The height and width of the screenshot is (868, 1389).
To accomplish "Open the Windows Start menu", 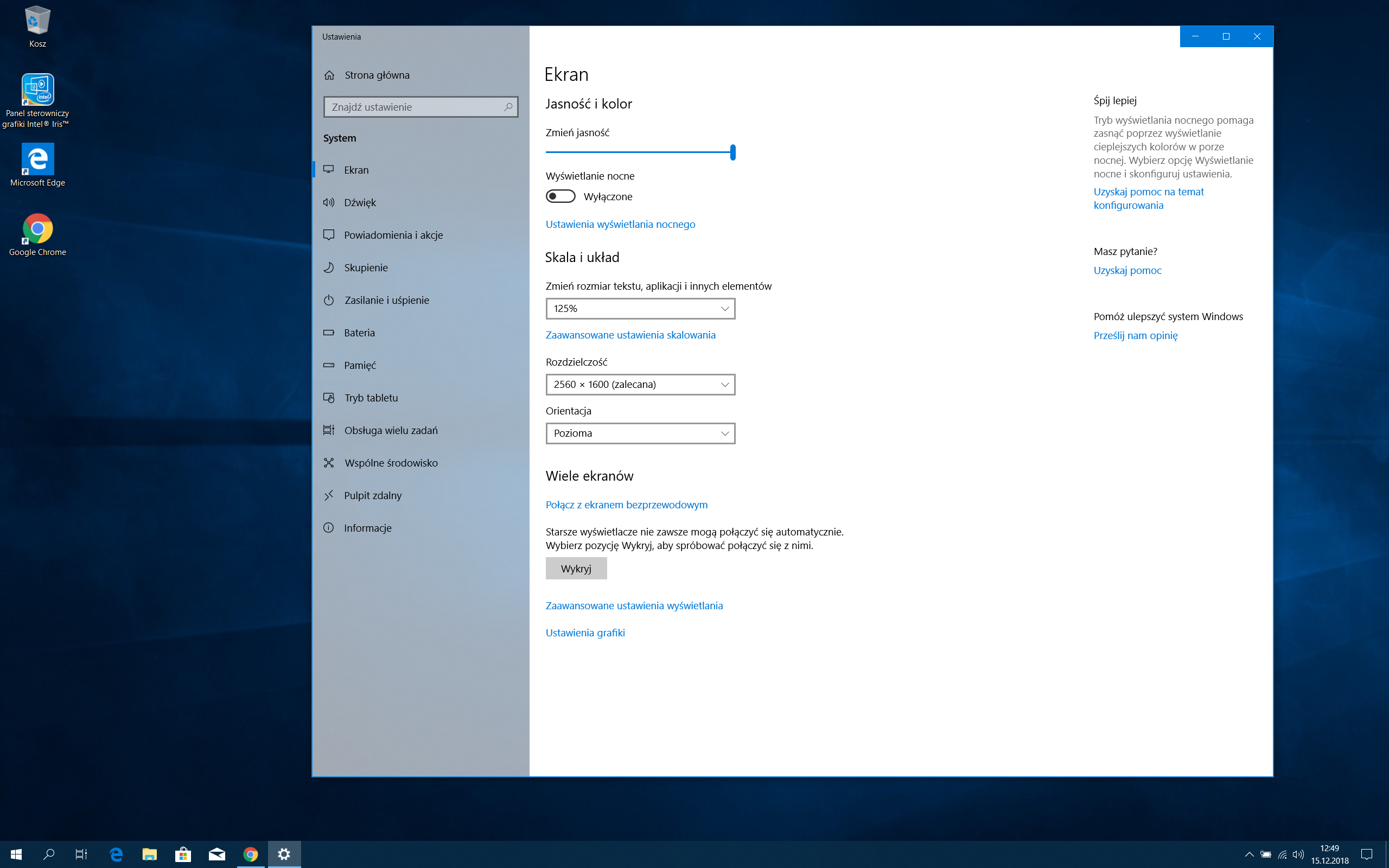I will coord(16,854).
